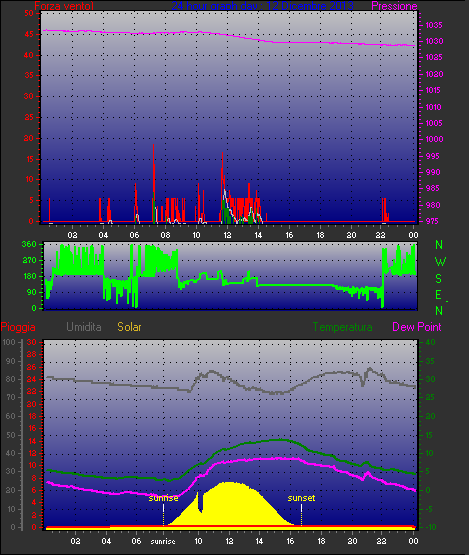Click the Umidita legend label
469x555 pixels.
coord(84,327)
